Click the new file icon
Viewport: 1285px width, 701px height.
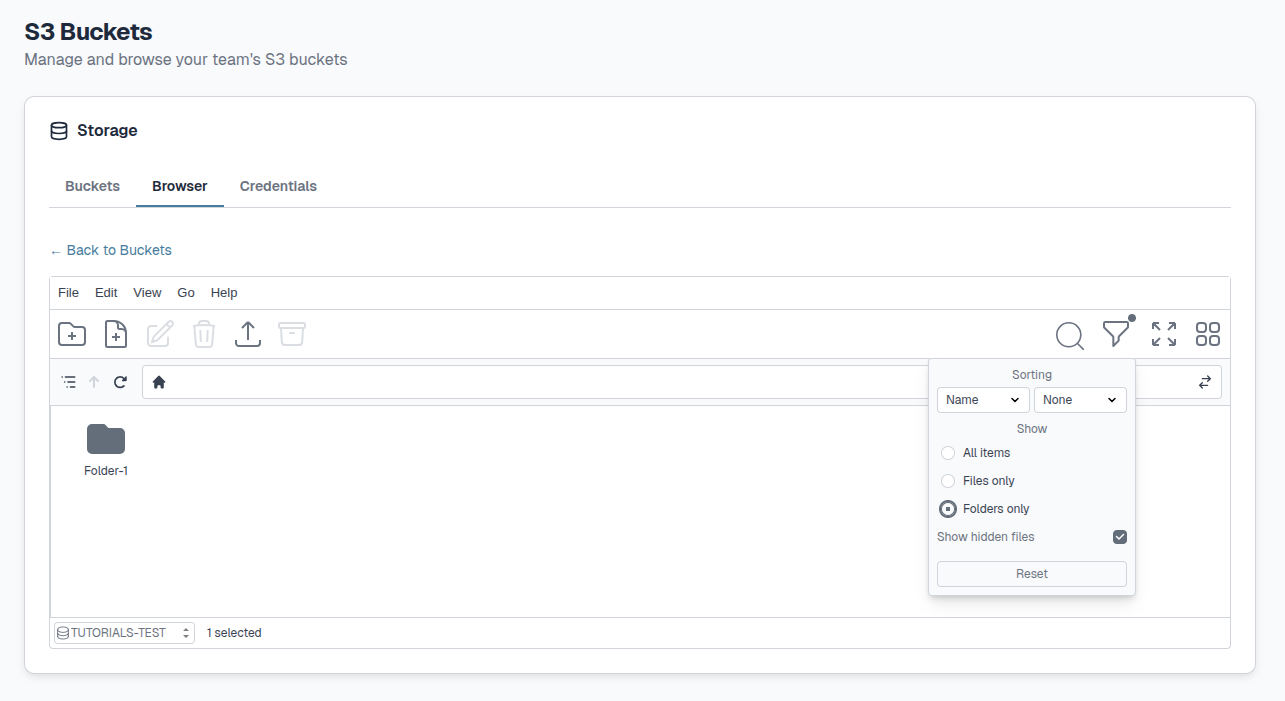[116, 334]
